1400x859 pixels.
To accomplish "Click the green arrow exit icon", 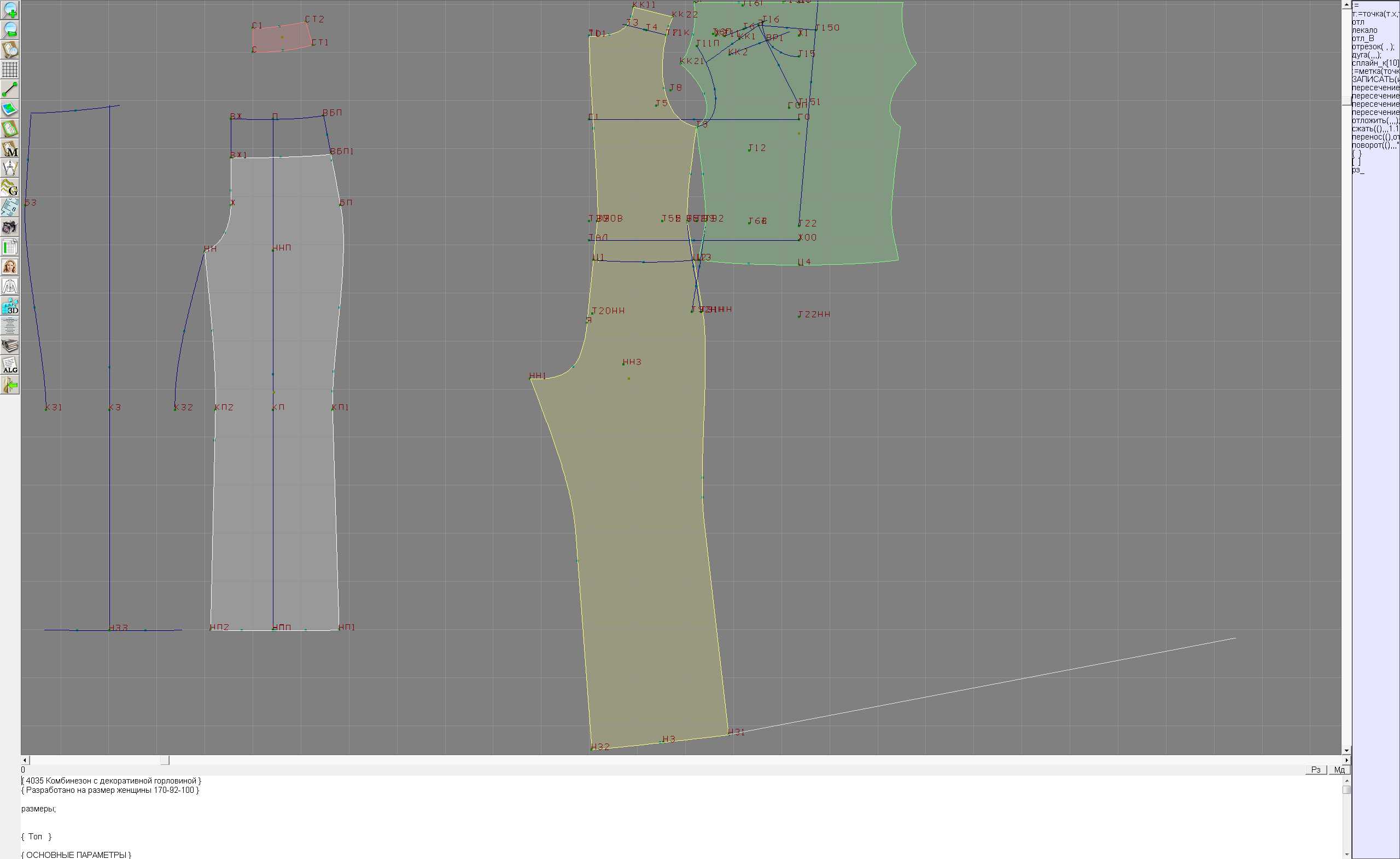I will pyautogui.click(x=10, y=385).
